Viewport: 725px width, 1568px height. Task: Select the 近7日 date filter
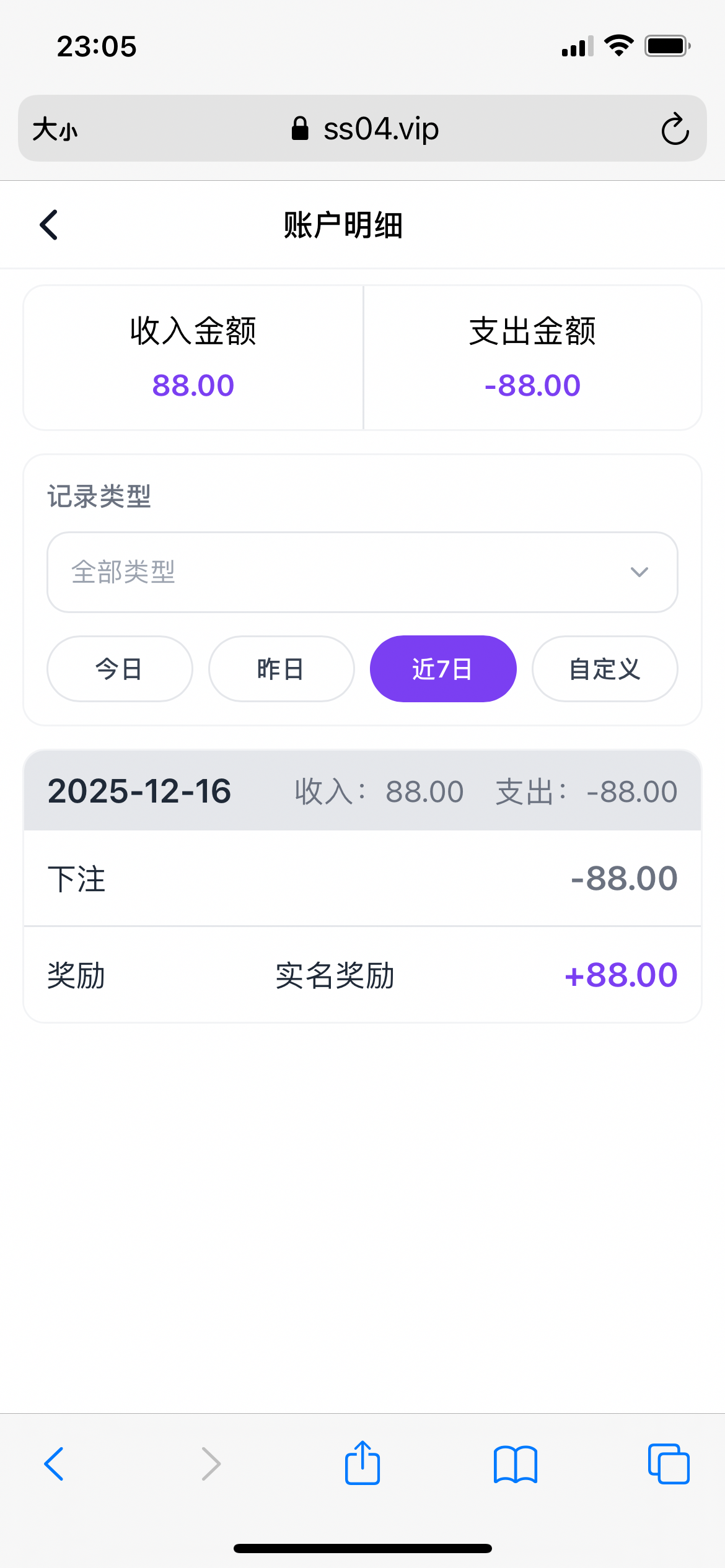(443, 669)
